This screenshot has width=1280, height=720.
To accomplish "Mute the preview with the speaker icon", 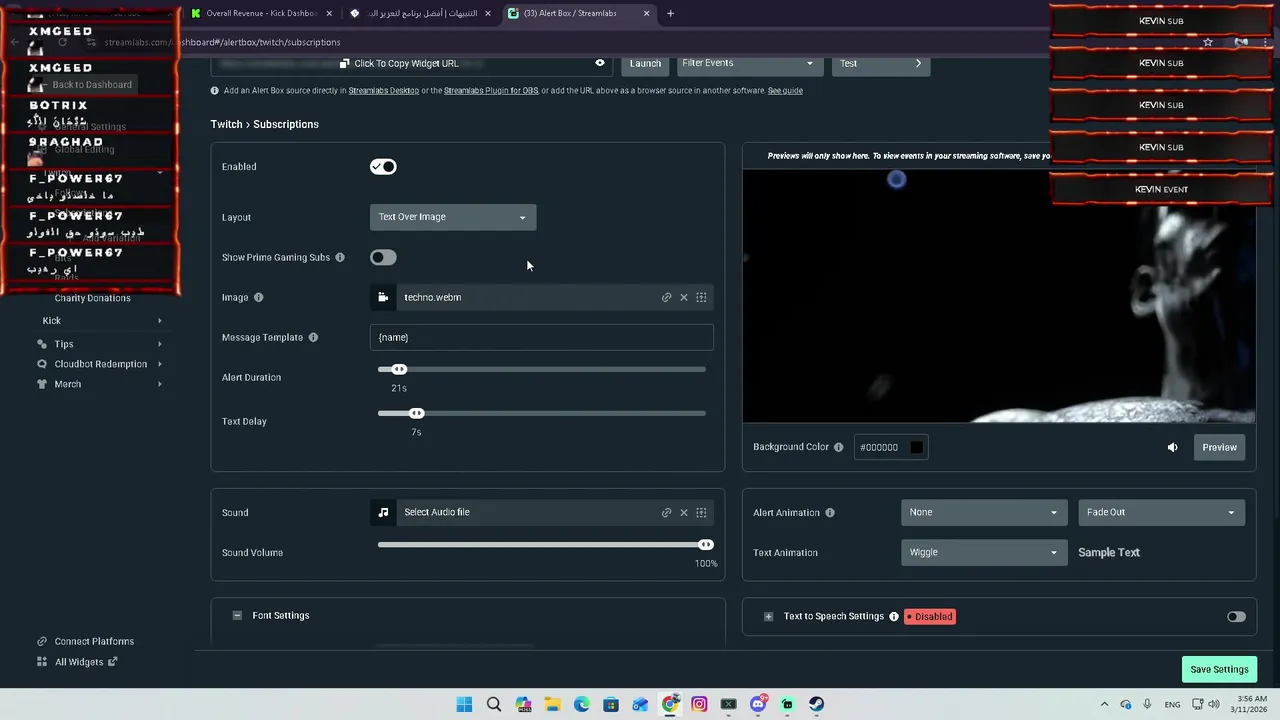I will click(1172, 447).
